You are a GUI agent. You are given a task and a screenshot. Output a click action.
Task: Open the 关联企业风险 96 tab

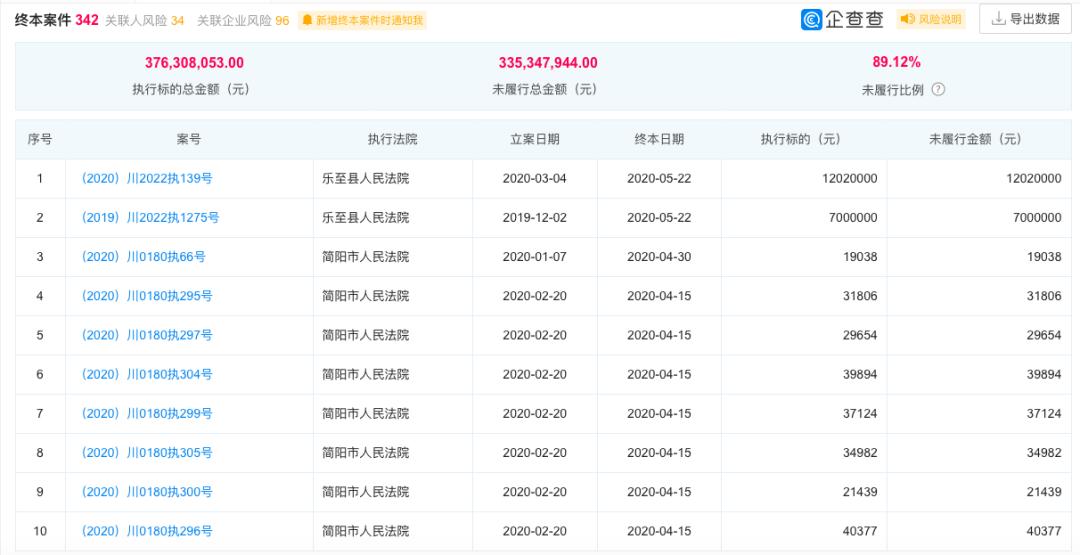pyautogui.click(x=242, y=20)
